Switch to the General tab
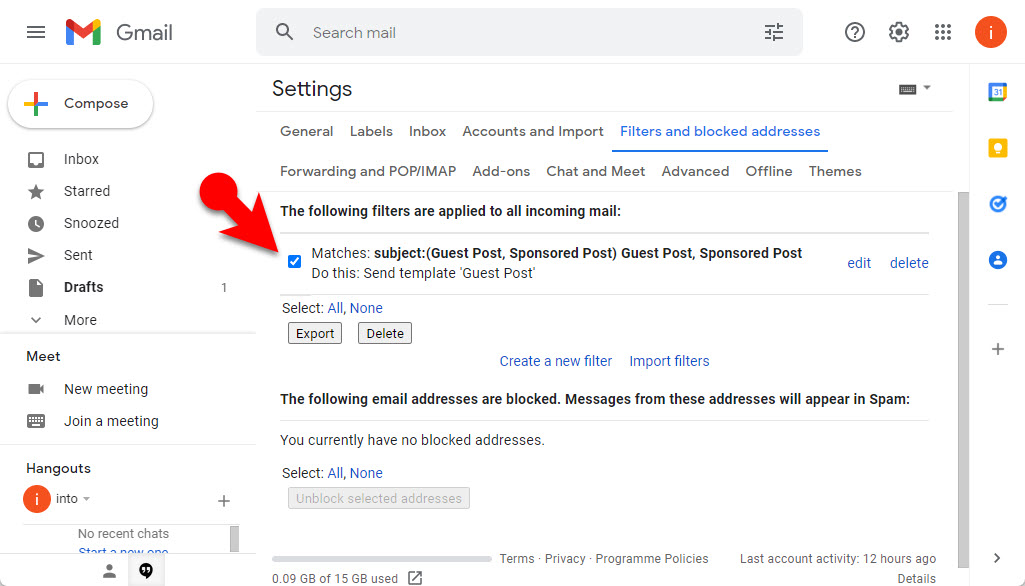Image resolution: width=1025 pixels, height=586 pixels. pos(307,131)
